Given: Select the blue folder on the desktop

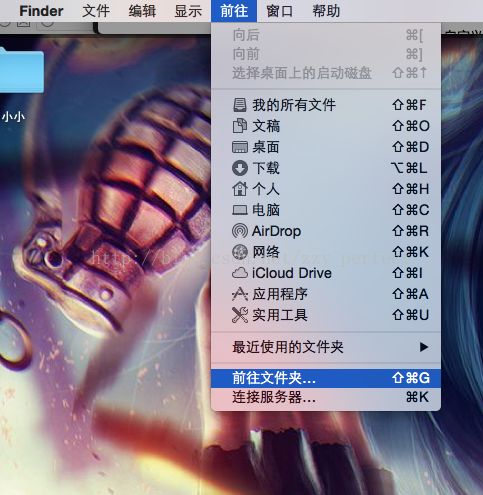Looking at the screenshot, I should [21, 70].
